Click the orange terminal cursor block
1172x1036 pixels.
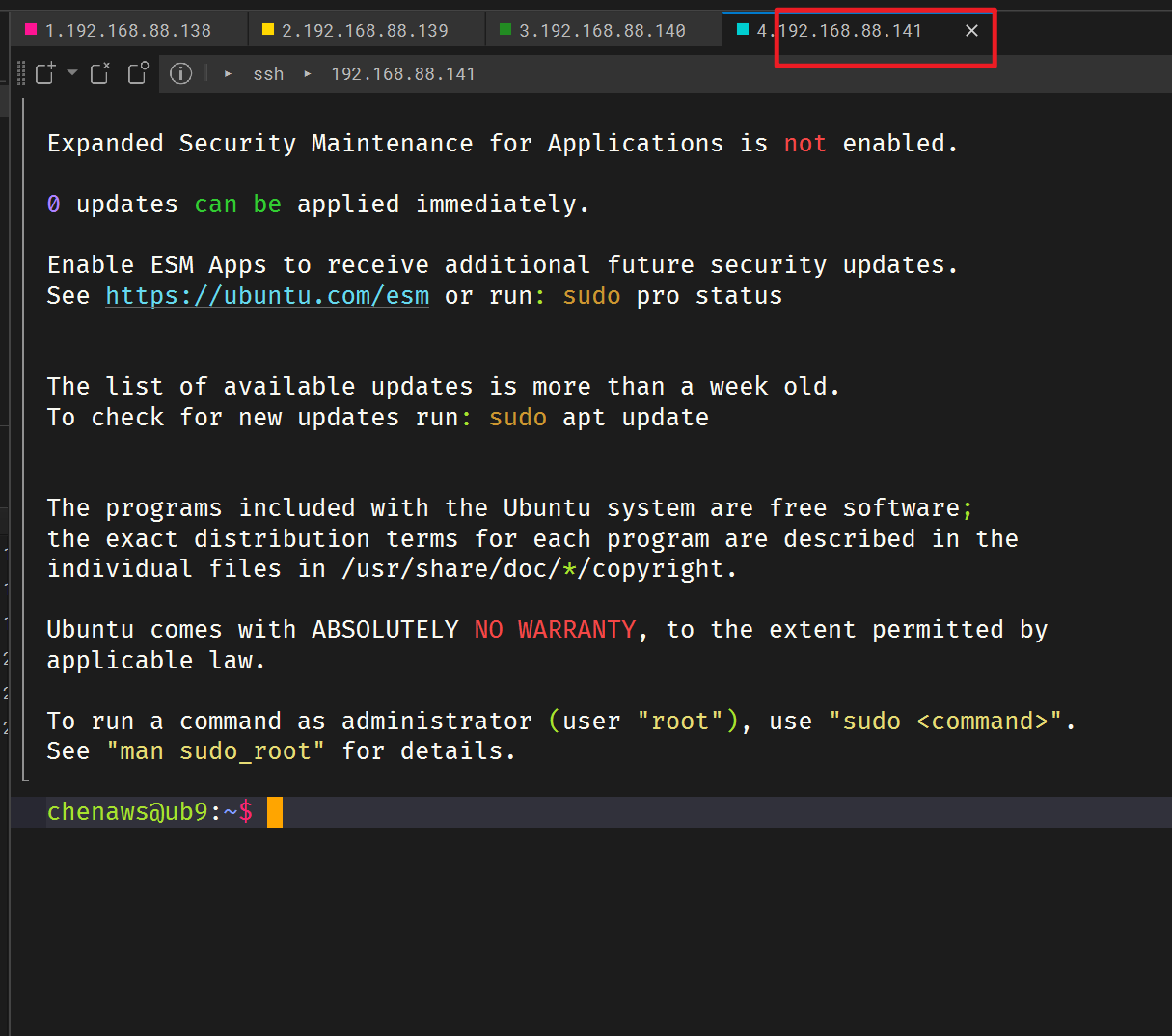pos(275,812)
